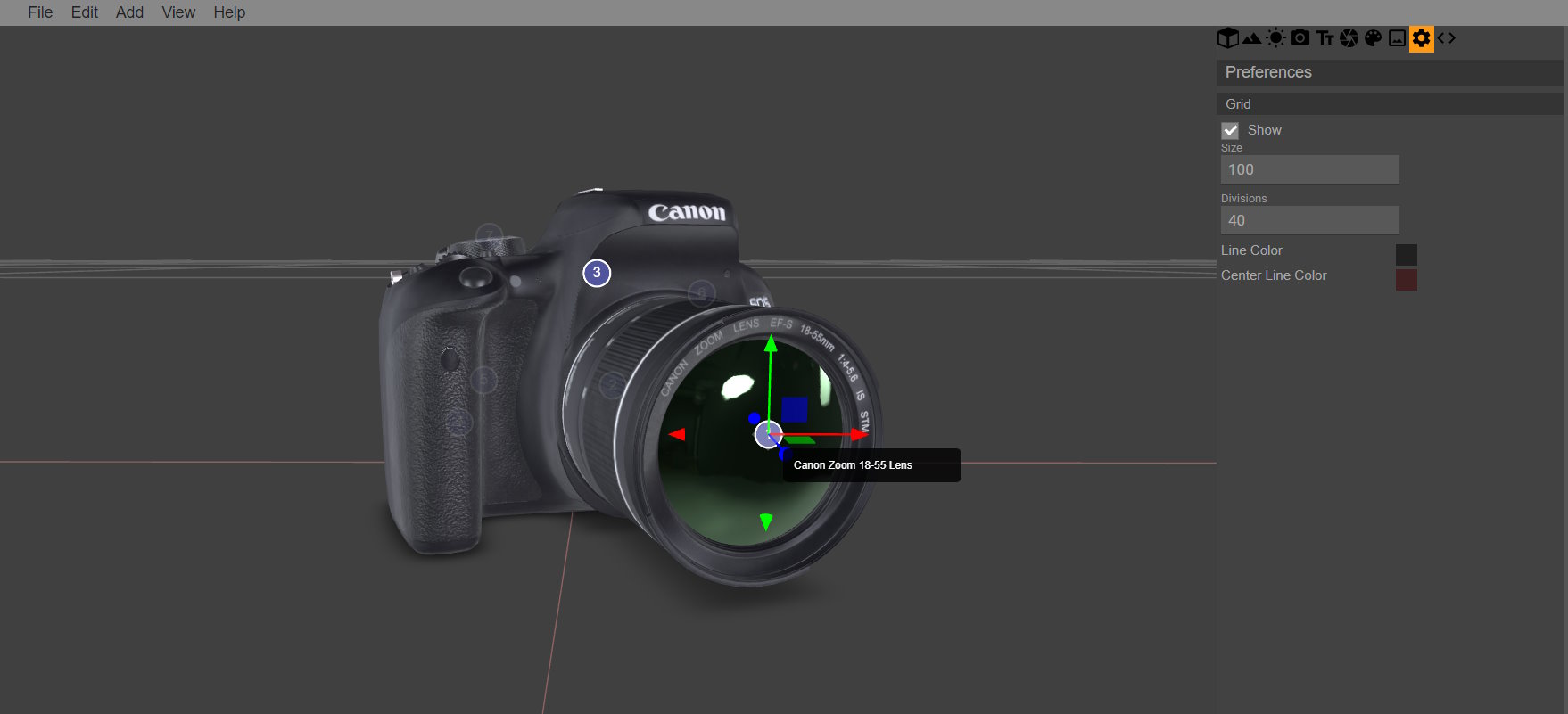This screenshot has height=714, width=1568.
Task: Open the code brackets icon
Action: [1446, 37]
